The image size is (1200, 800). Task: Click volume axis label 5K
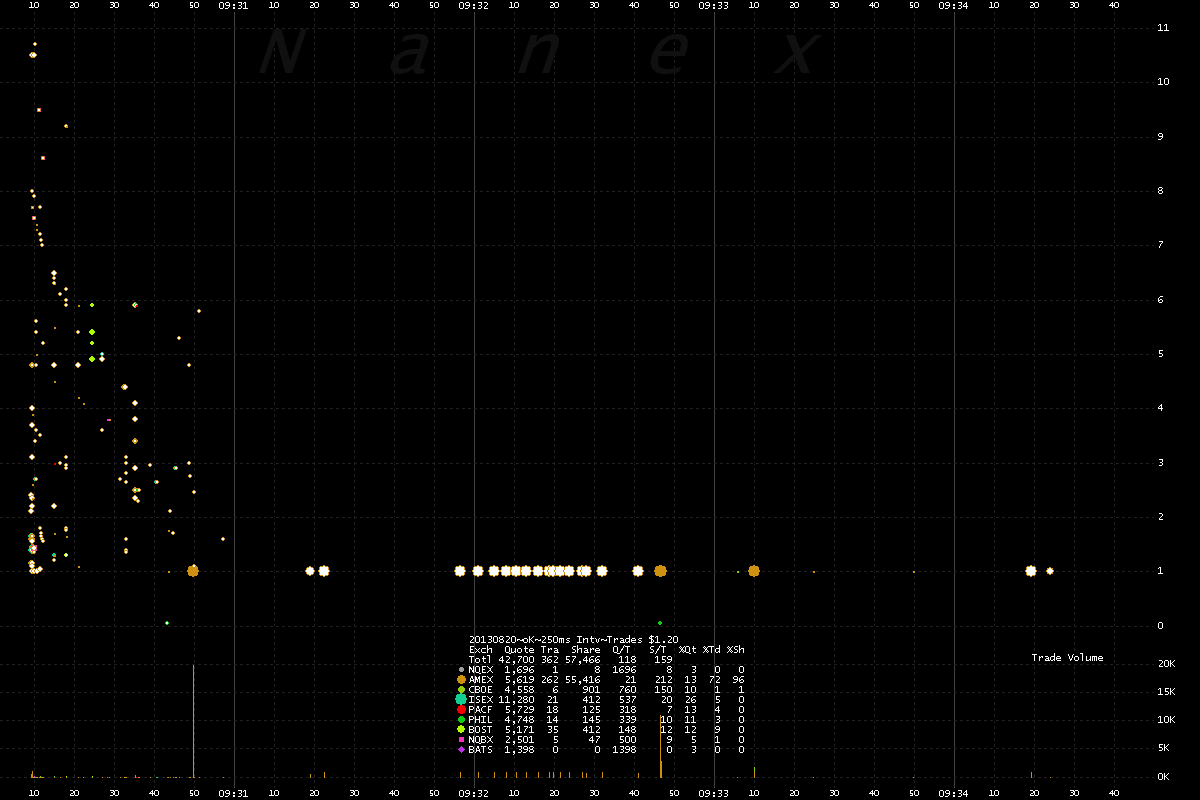coord(1163,748)
